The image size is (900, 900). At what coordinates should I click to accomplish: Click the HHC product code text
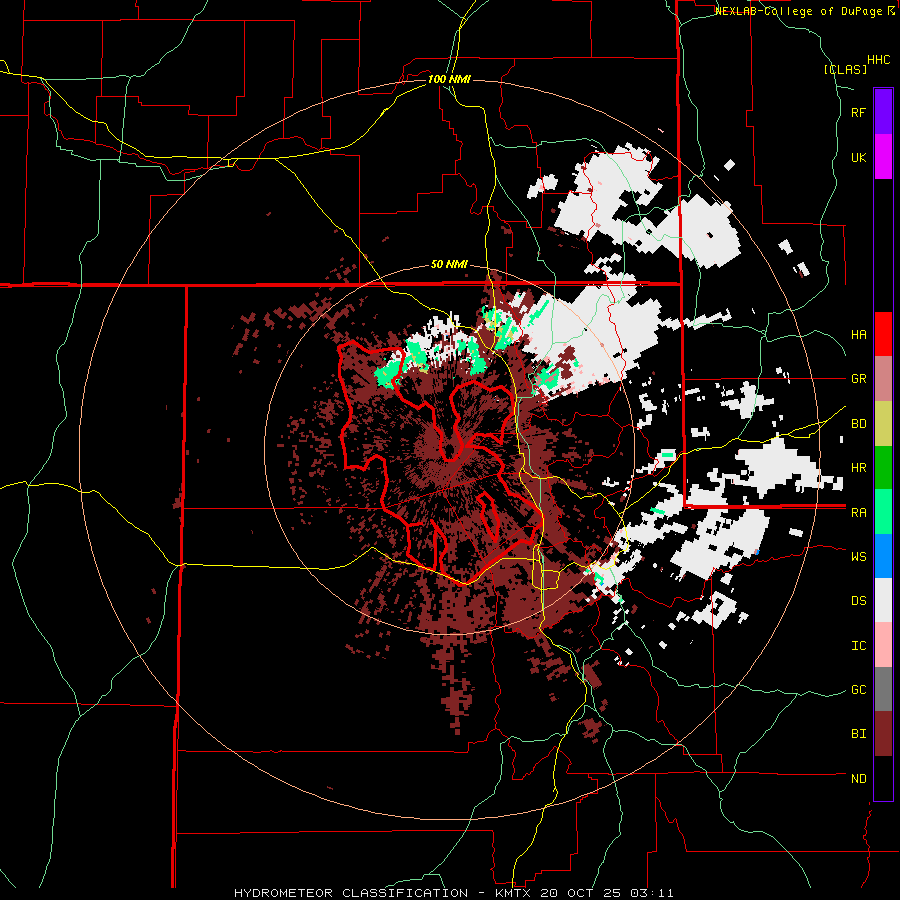(878, 60)
